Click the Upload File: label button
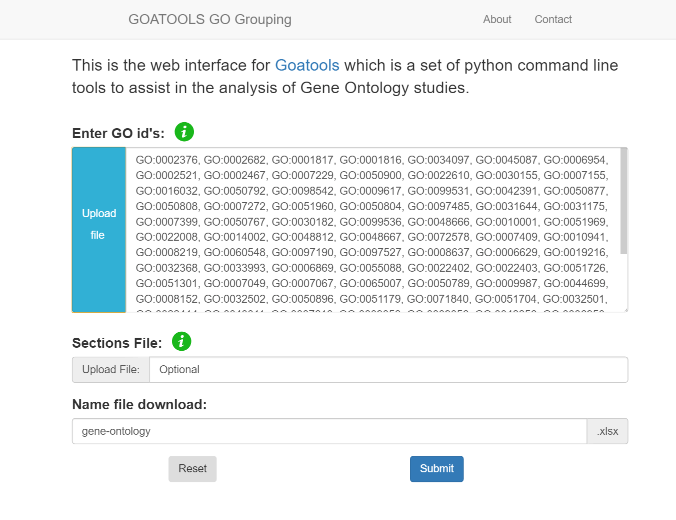Viewport: 676px width, 520px height. coord(111,370)
